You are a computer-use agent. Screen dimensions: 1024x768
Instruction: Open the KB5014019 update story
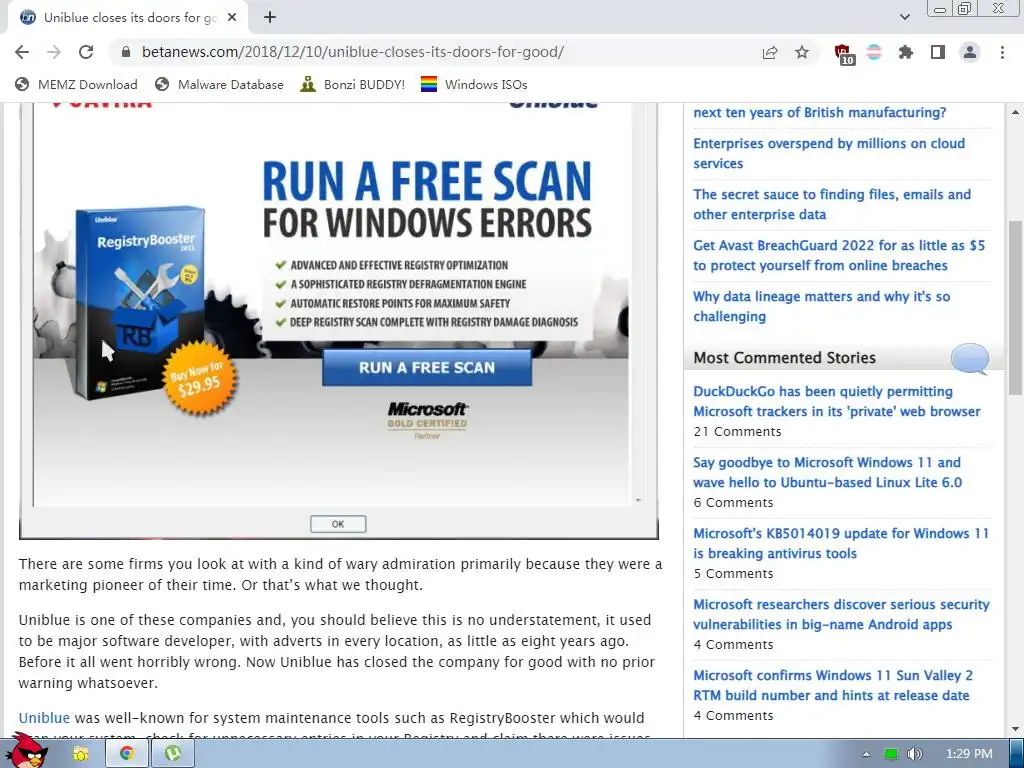(841, 543)
